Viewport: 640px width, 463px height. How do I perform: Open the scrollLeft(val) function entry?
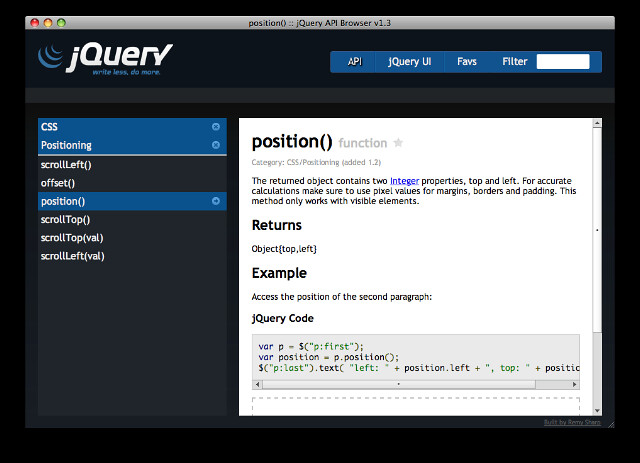pyautogui.click(x=132, y=256)
